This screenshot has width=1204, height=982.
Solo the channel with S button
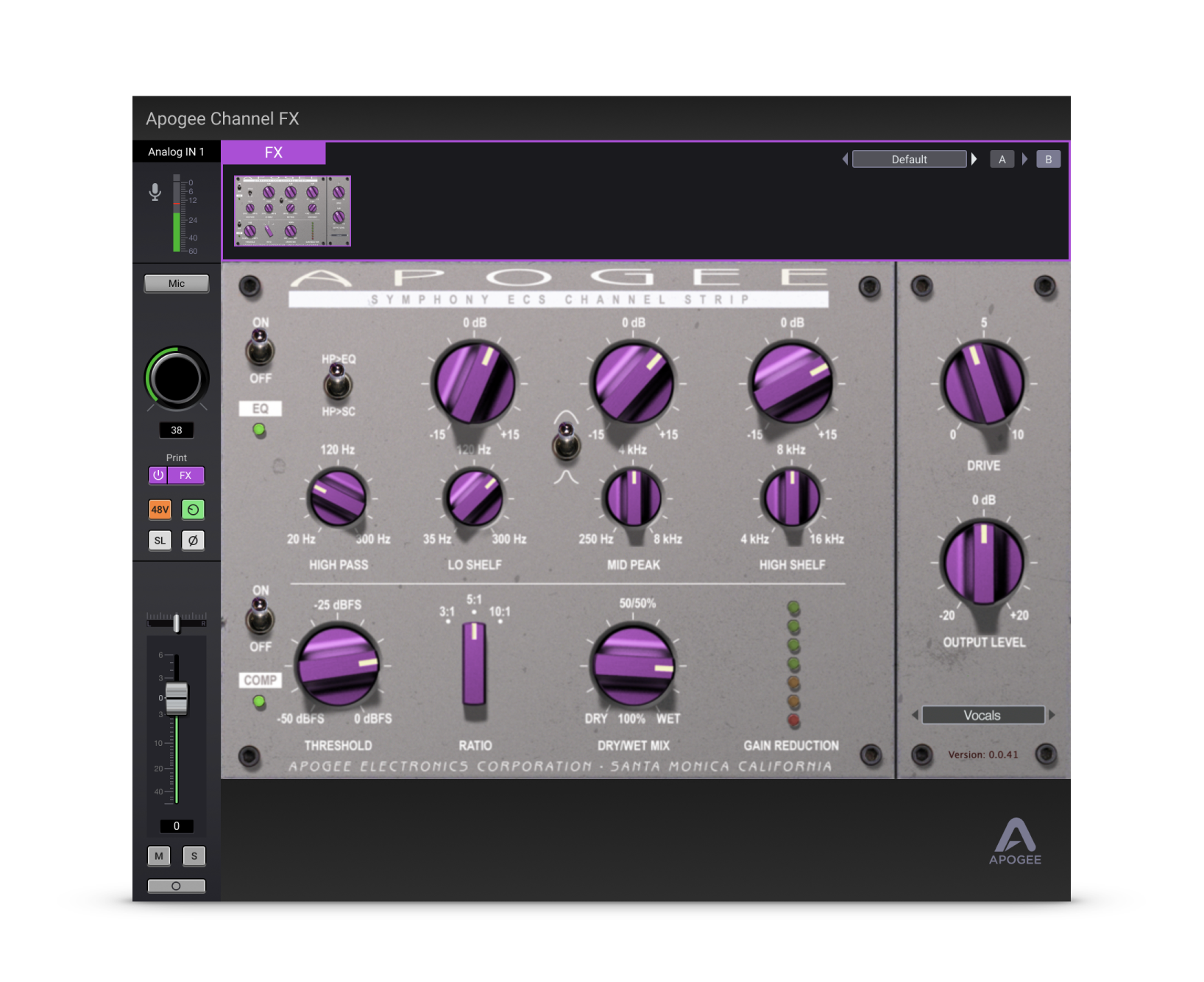tap(194, 855)
